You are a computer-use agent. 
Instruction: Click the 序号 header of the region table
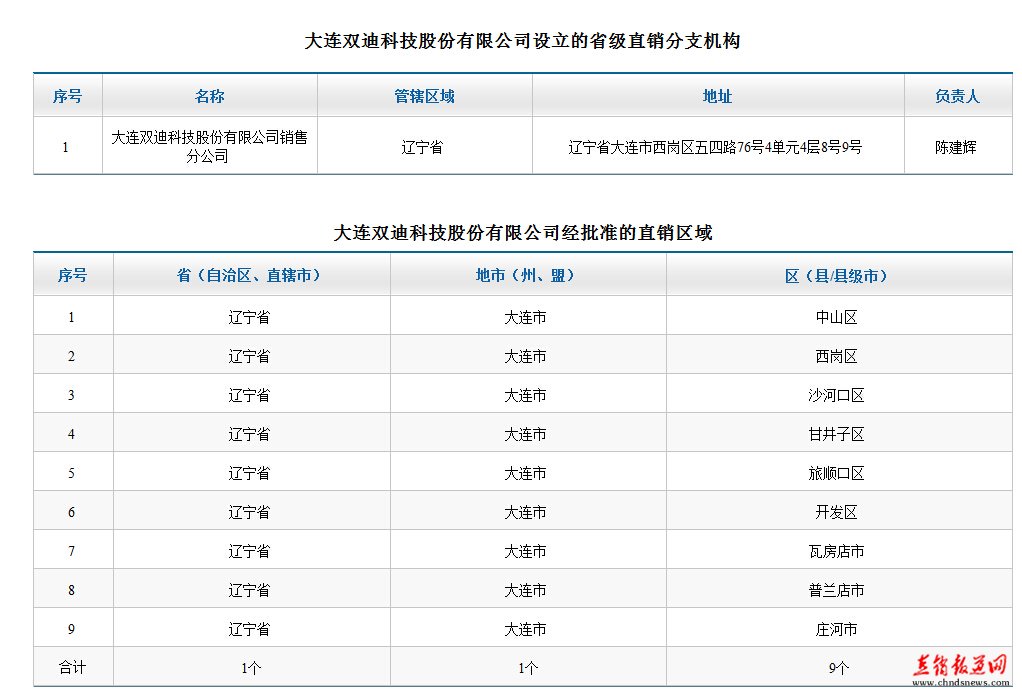[72, 276]
